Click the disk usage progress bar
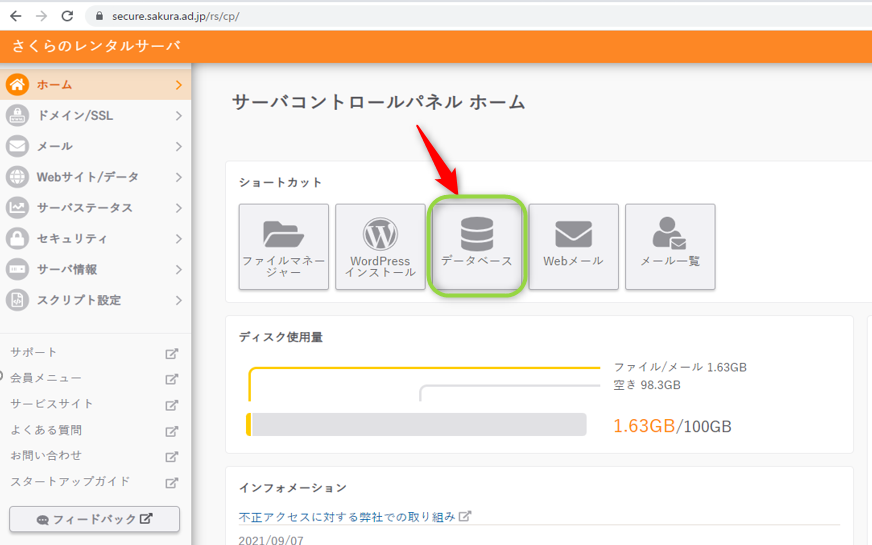 (417, 424)
